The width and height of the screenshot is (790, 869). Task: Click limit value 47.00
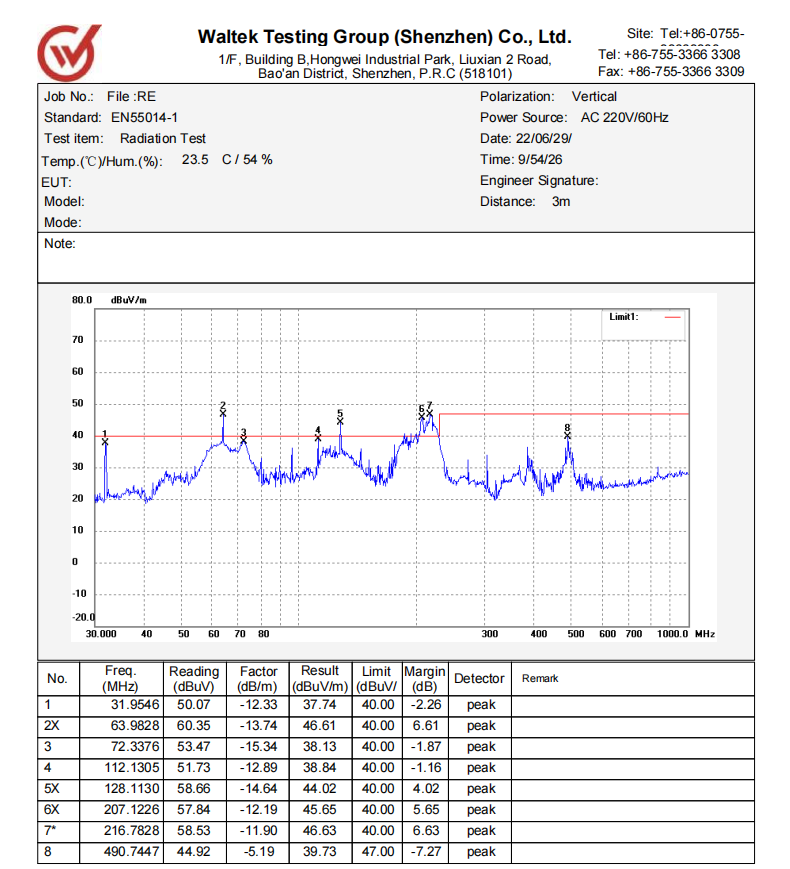coord(378,852)
